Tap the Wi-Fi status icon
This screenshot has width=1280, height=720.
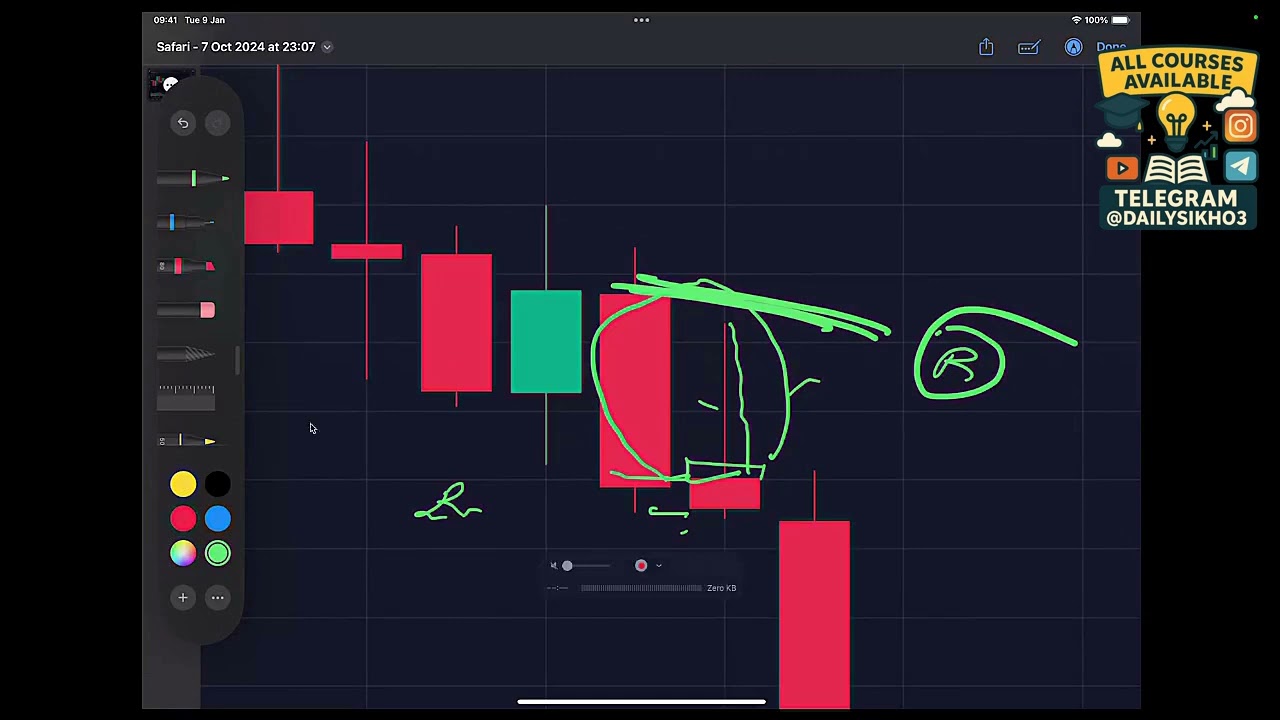pos(1076,20)
